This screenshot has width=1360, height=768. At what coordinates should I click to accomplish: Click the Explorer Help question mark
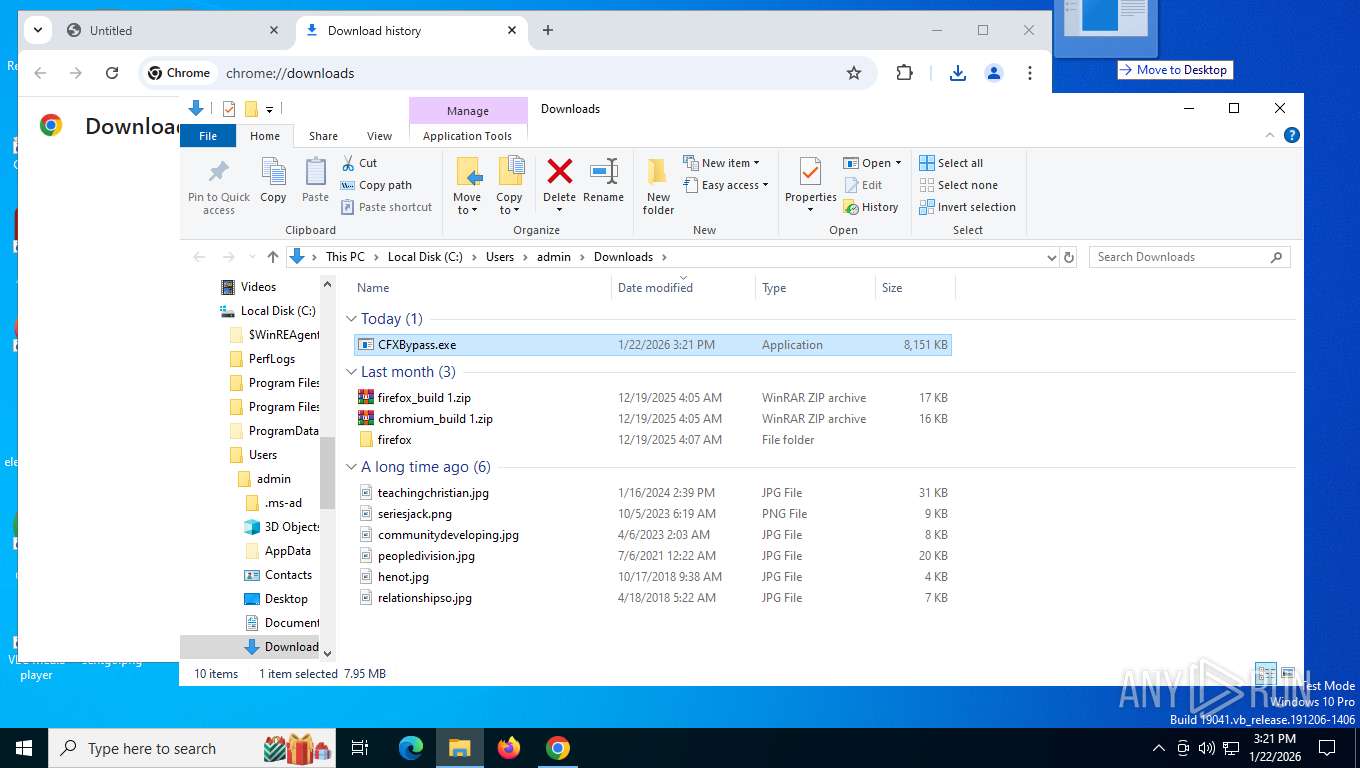1292,135
